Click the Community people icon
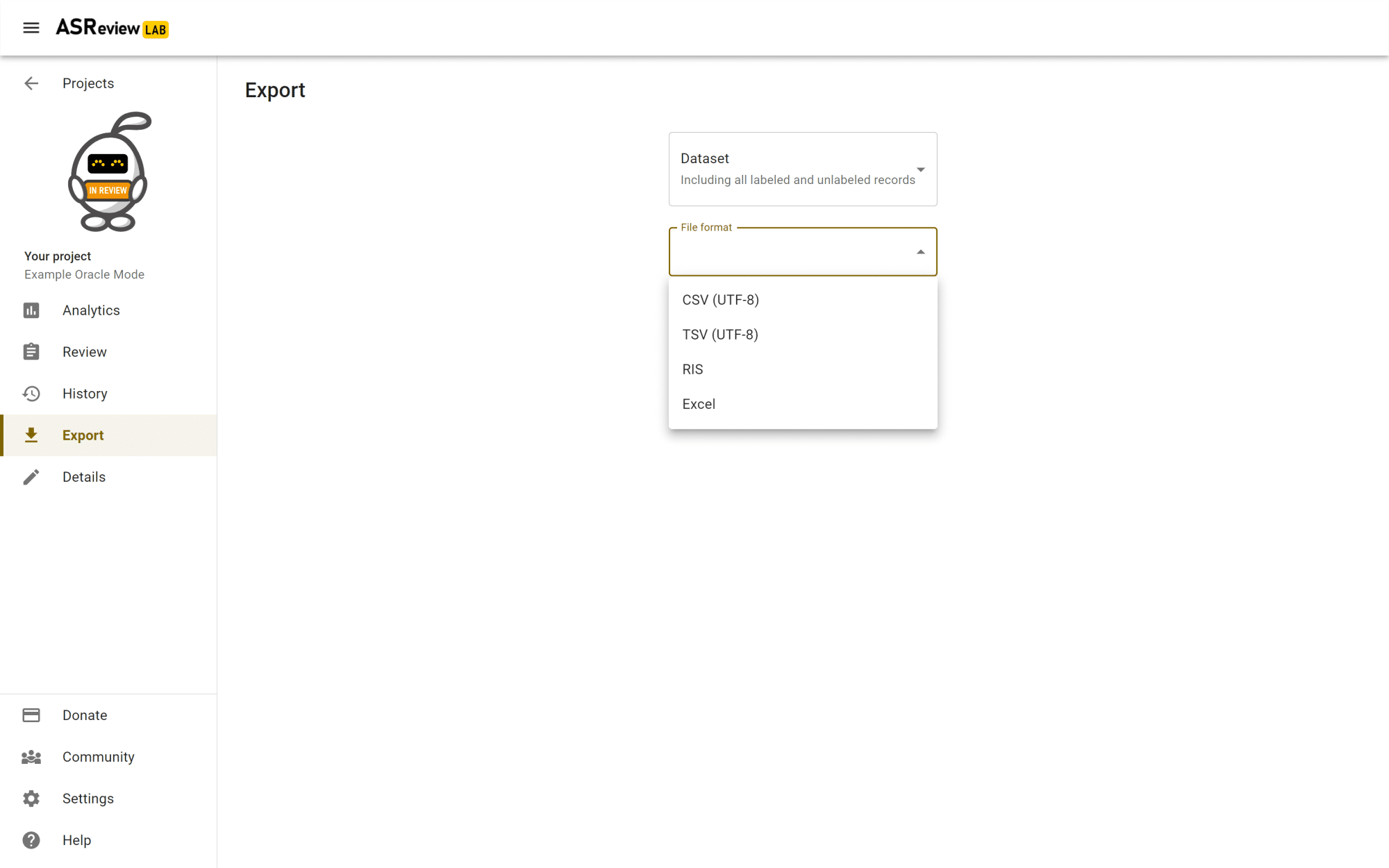Viewport: 1389px width, 868px height. 31,757
